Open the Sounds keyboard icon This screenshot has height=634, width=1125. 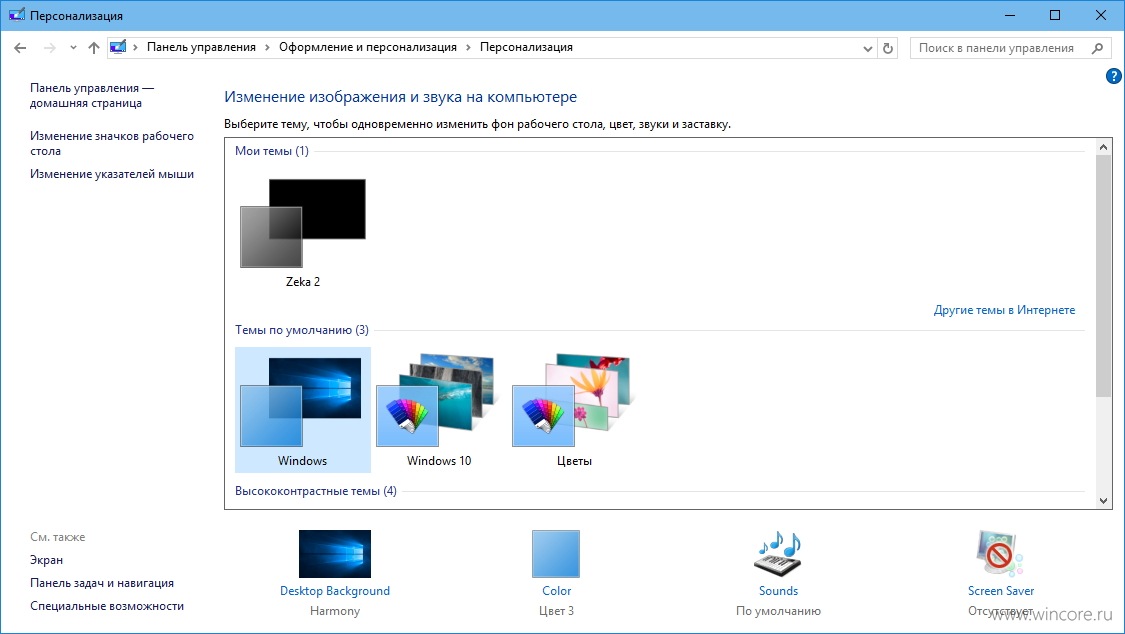click(778, 554)
